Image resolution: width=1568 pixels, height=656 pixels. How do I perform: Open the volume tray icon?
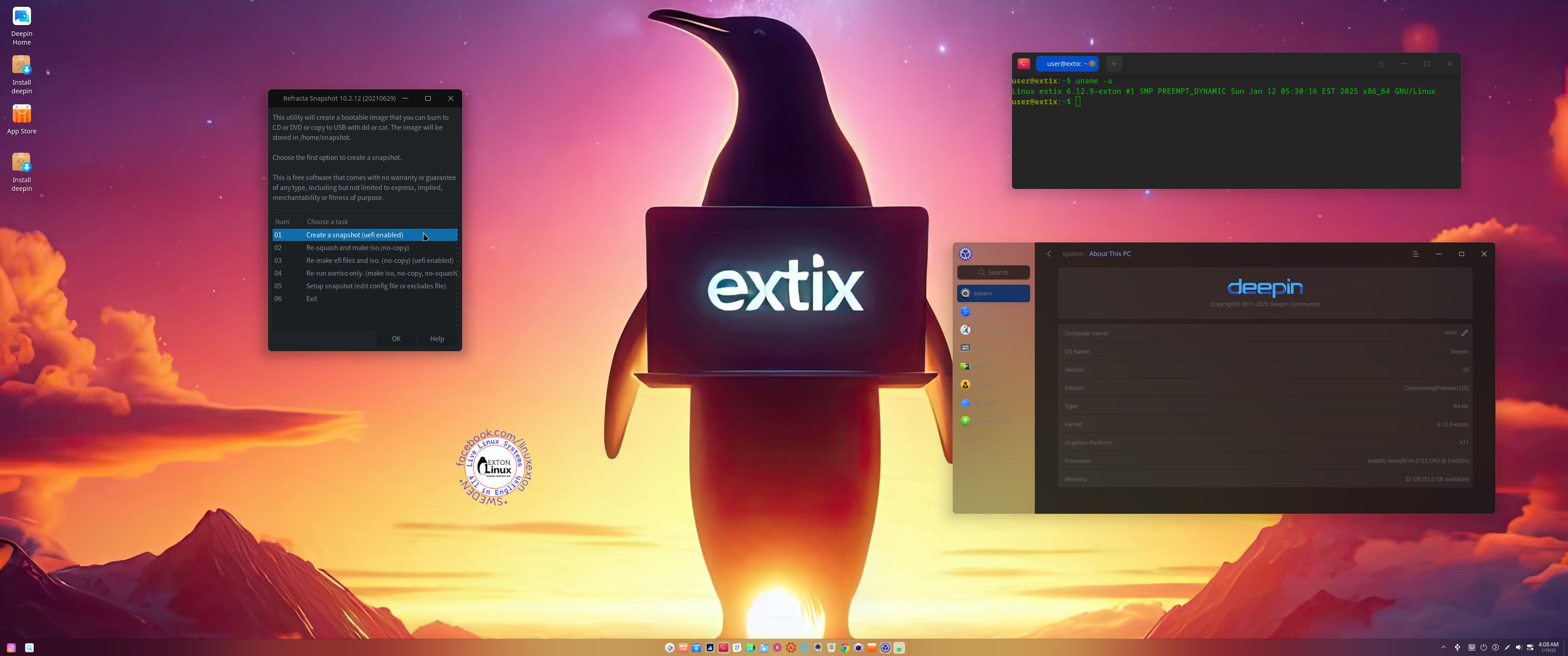pos(1519,647)
